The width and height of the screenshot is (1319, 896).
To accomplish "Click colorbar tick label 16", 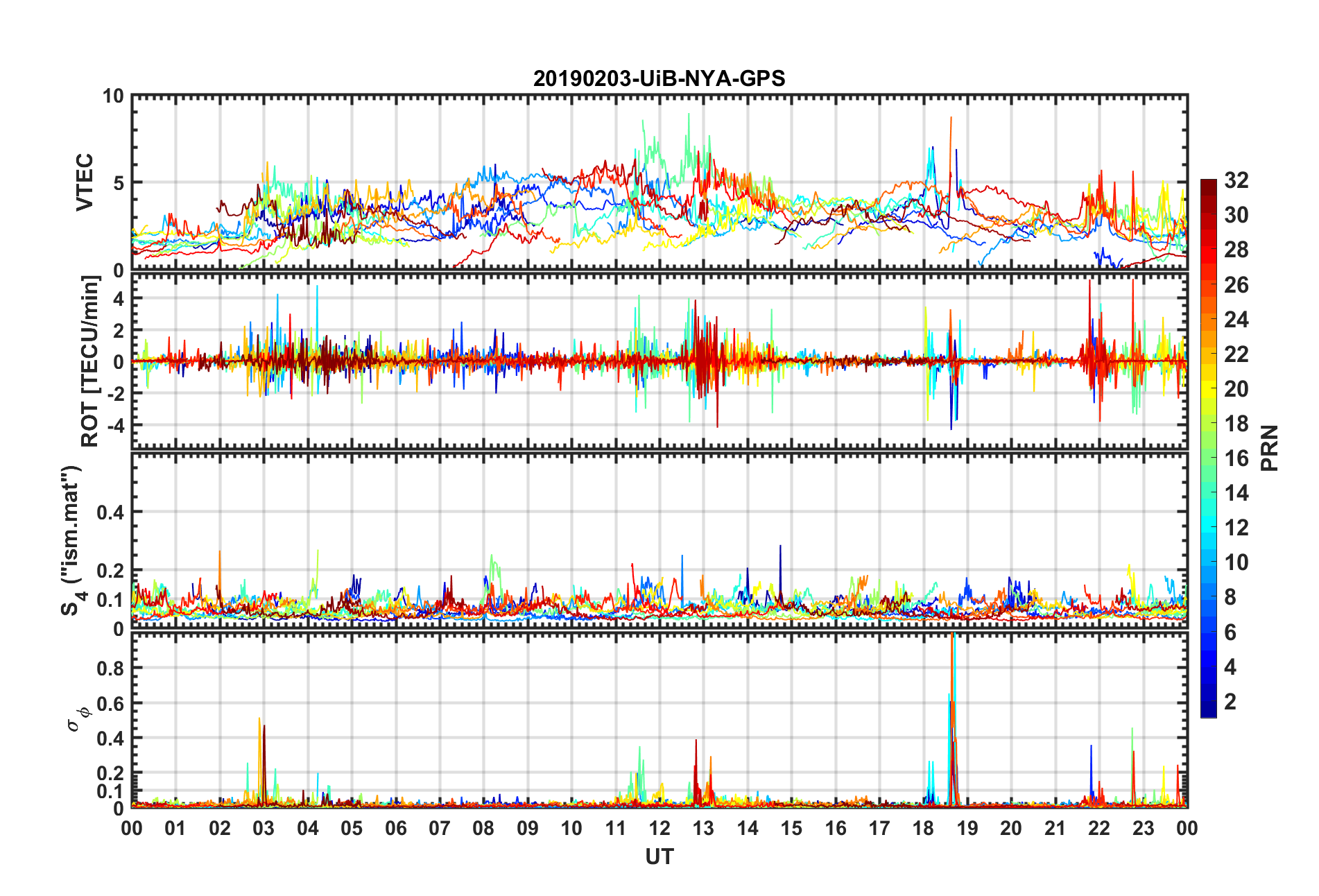I will (x=1236, y=458).
